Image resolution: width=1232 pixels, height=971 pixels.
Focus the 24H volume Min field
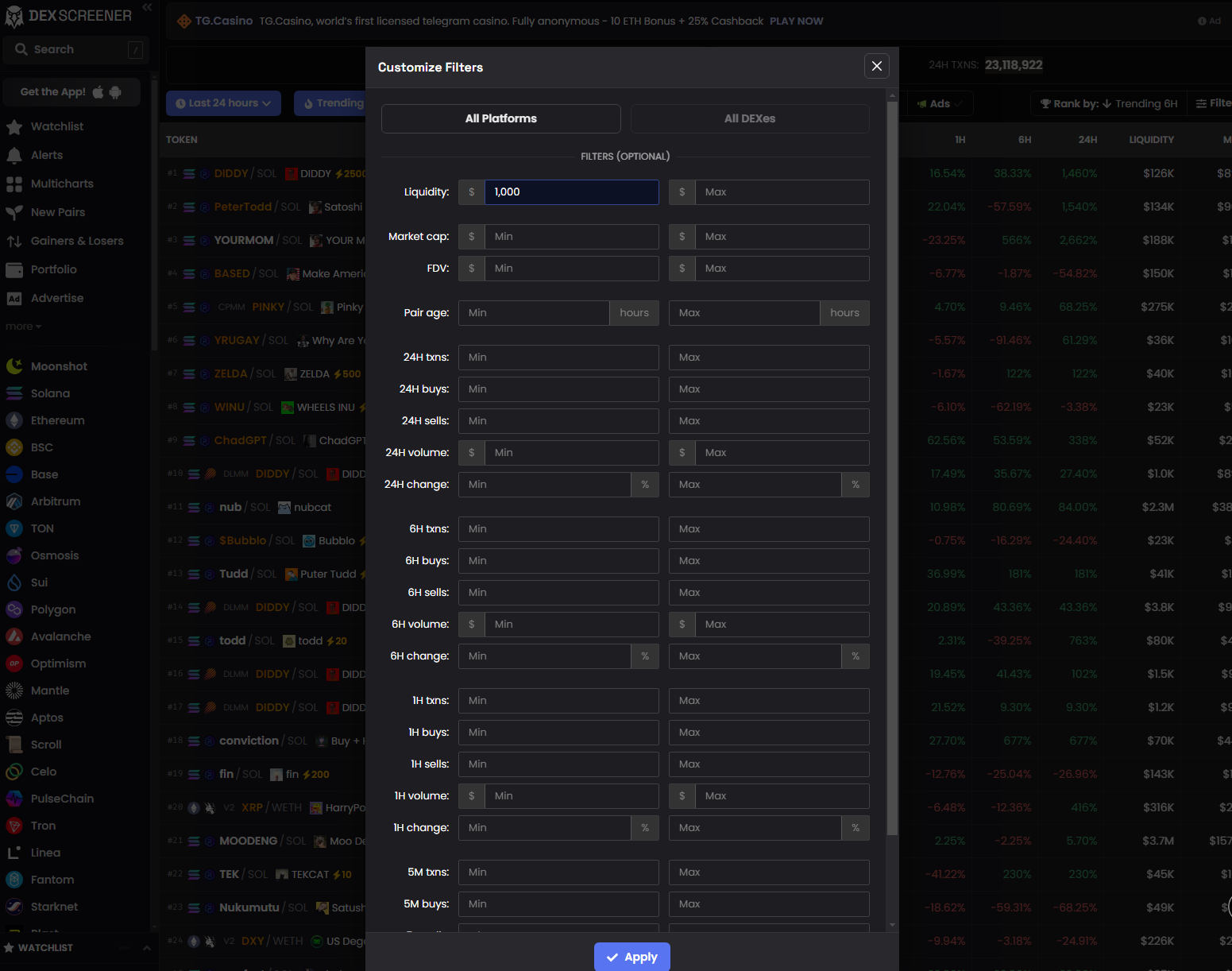pyautogui.click(x=571, y=453)
